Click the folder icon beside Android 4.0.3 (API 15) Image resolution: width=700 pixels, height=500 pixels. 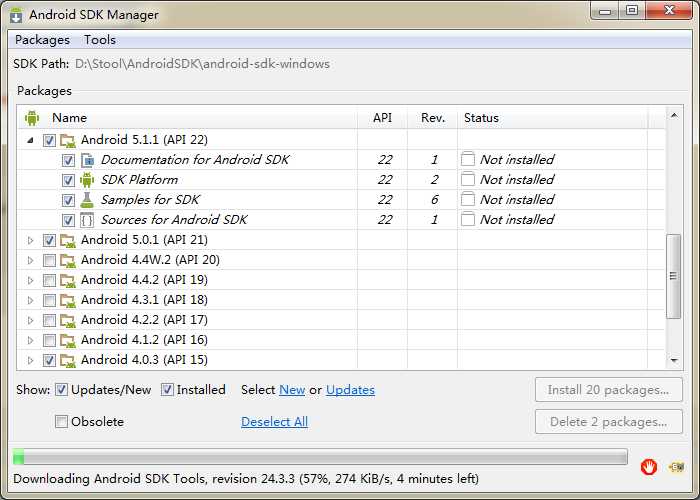click(68, 360)
